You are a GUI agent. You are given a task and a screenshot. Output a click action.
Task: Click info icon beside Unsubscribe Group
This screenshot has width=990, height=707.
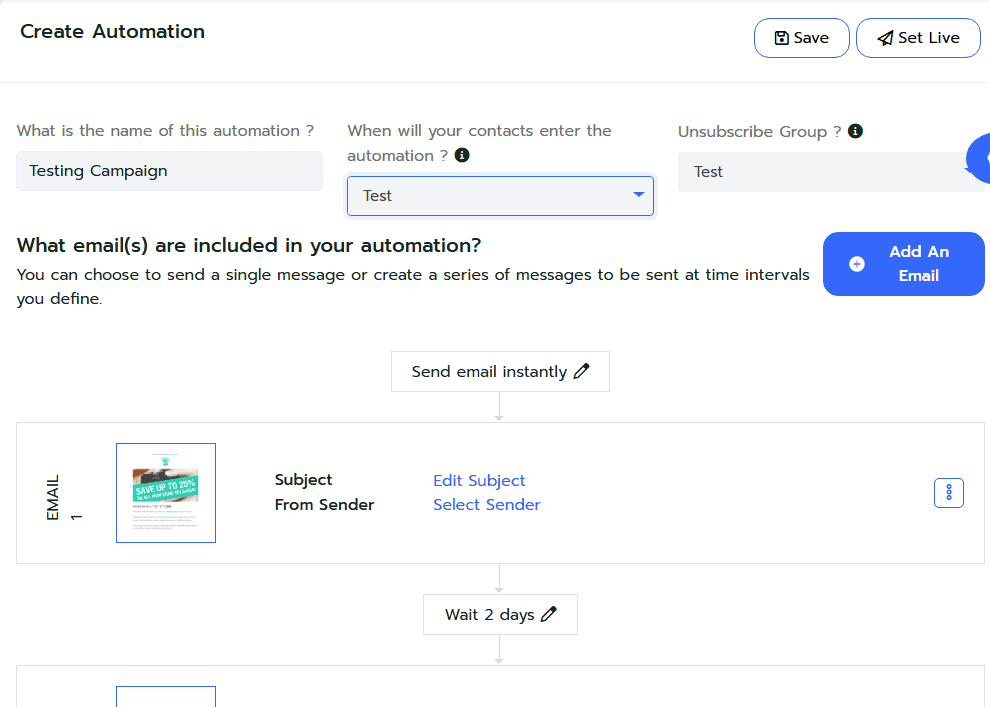point(855,131)
